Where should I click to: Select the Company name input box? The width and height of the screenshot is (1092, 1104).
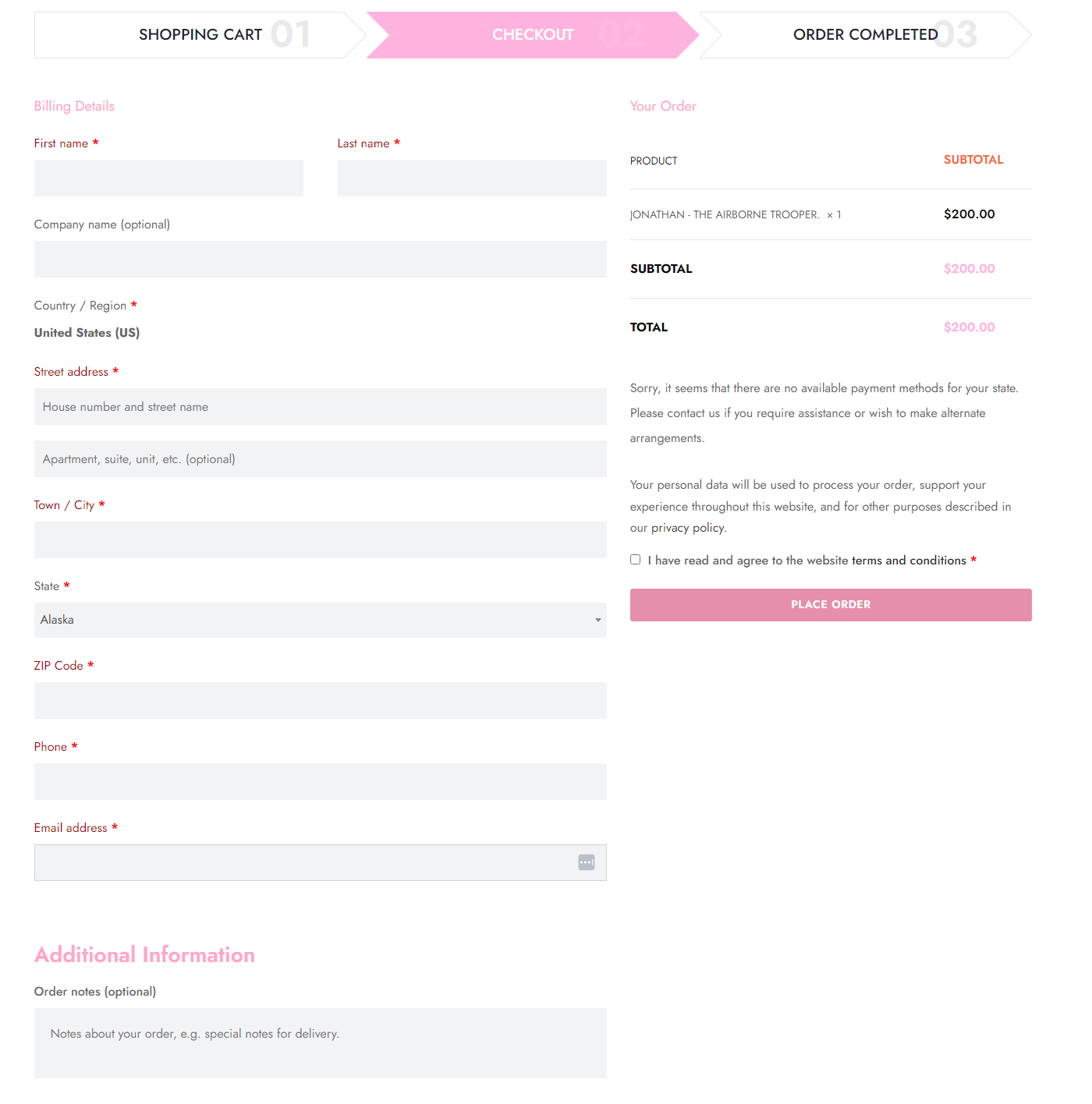[x=320, y=260]
